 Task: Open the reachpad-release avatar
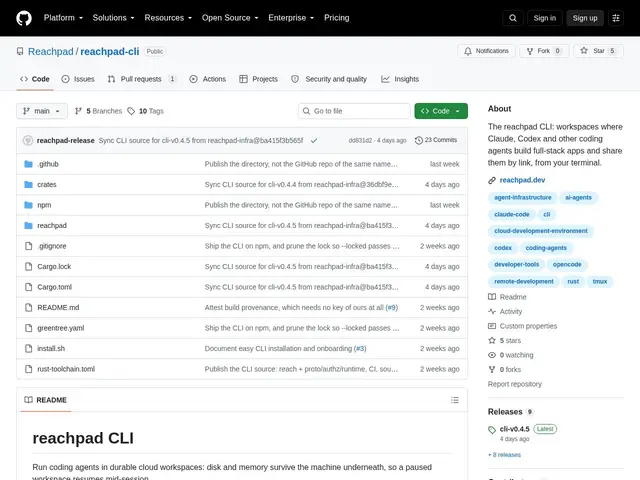[28, 140]
